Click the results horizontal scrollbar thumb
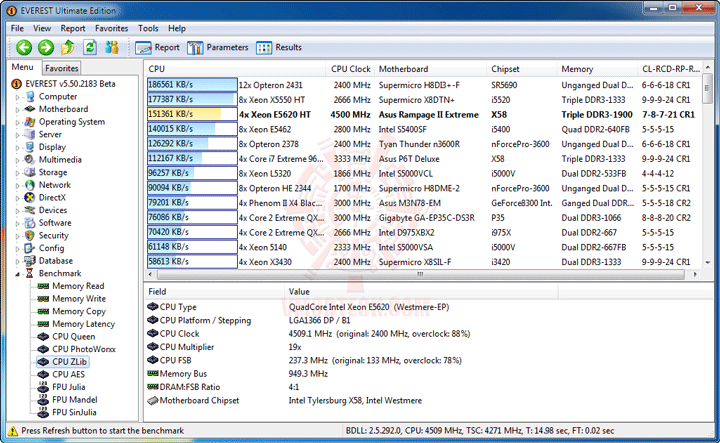Image resolution: width=720 pixels, height=443 pixels. tap(421, 274)
